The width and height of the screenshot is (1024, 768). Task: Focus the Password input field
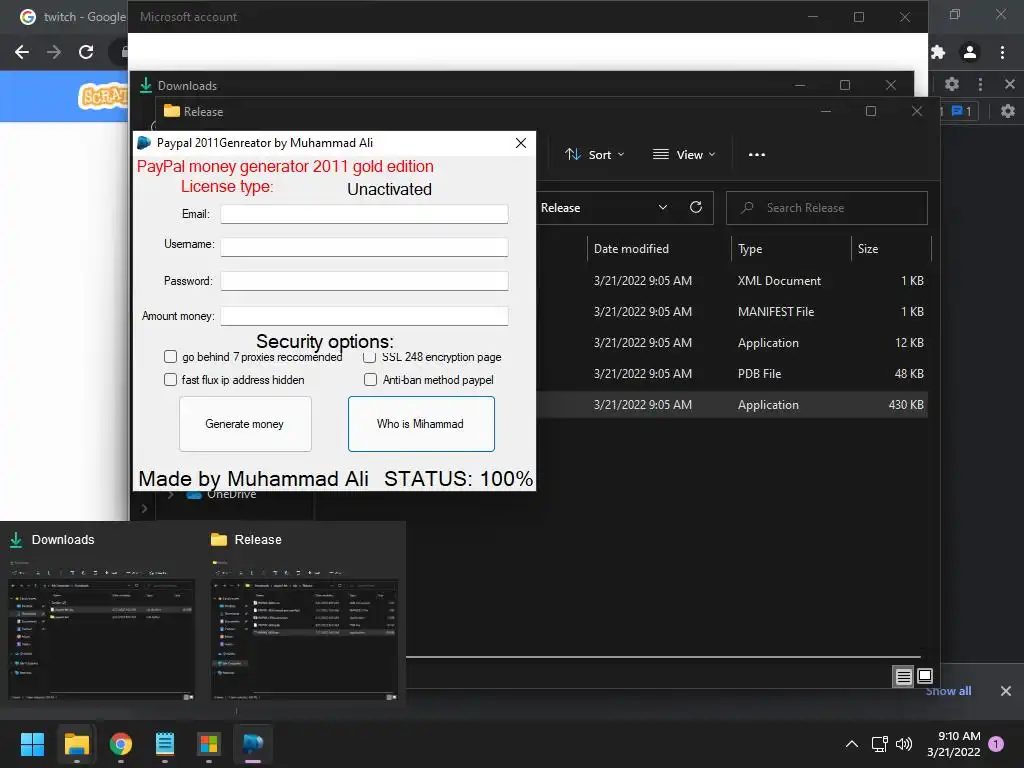click(364, 281)
